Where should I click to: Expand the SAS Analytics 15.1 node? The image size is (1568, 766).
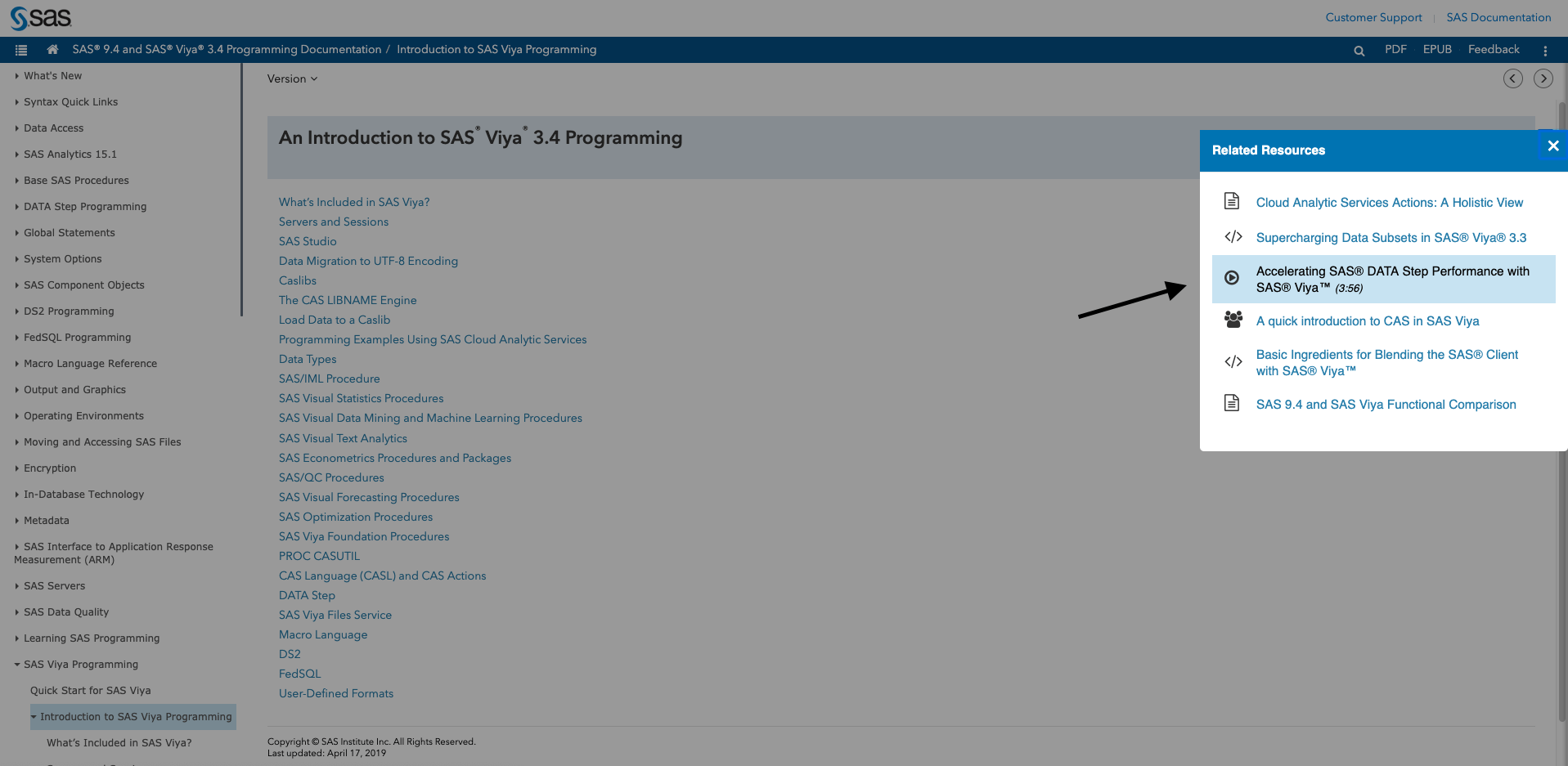(x=16, y=155)
